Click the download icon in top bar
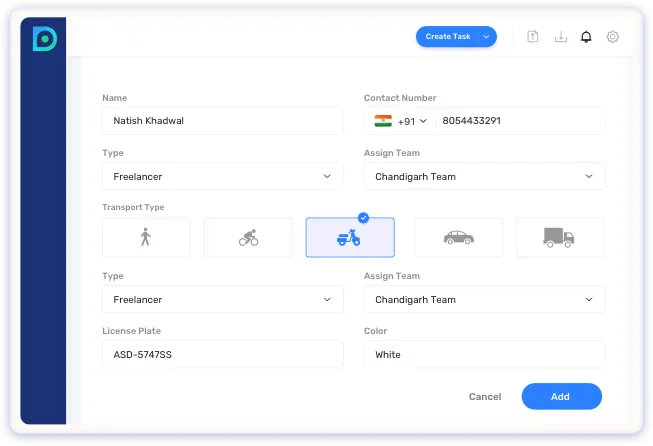This screenshot has width=653, height=446. (560, 37)
